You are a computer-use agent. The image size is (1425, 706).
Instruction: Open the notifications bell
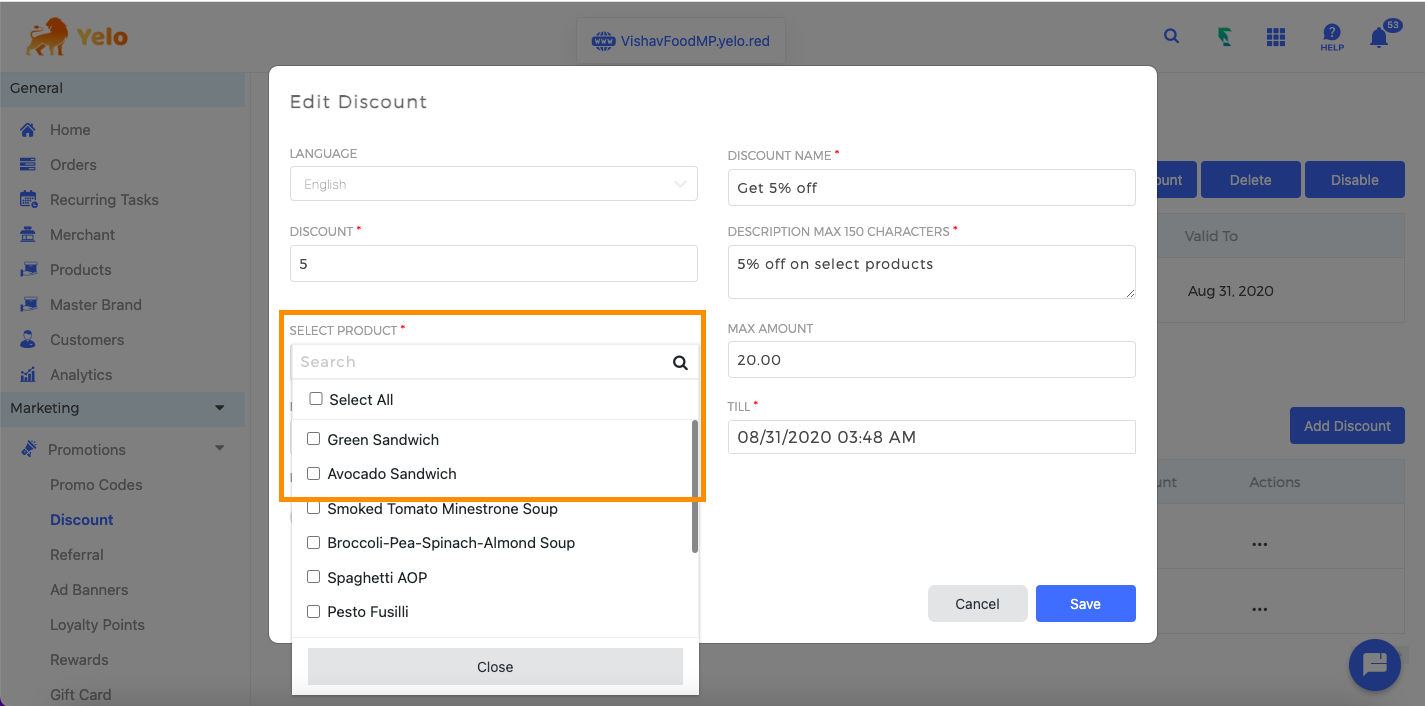click(1379, 38)
